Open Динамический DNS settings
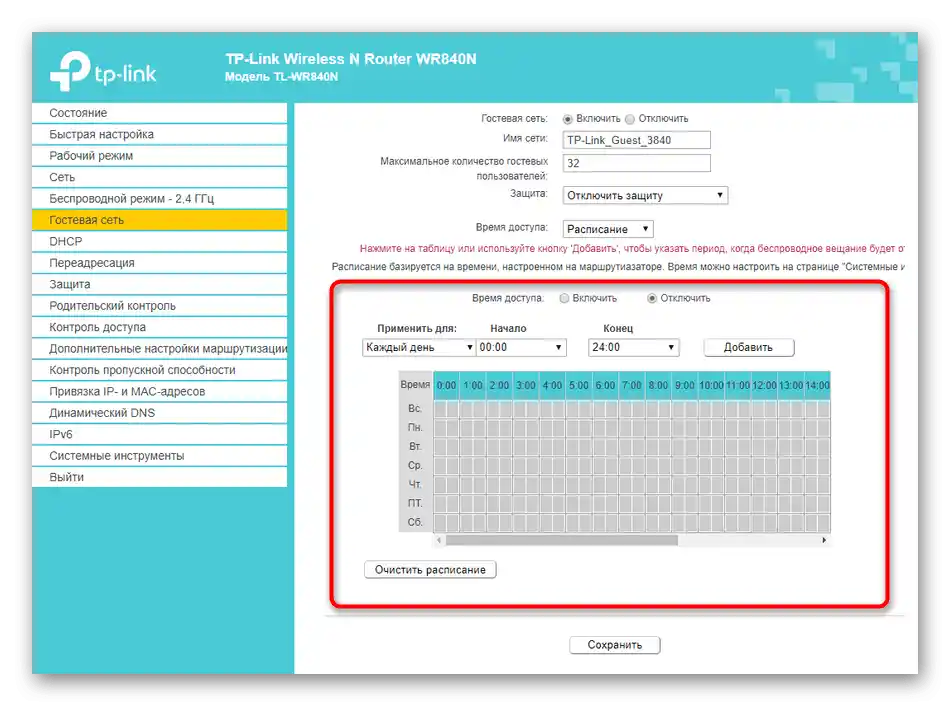This screenshot has height=706, width=950. click(159, 413)
